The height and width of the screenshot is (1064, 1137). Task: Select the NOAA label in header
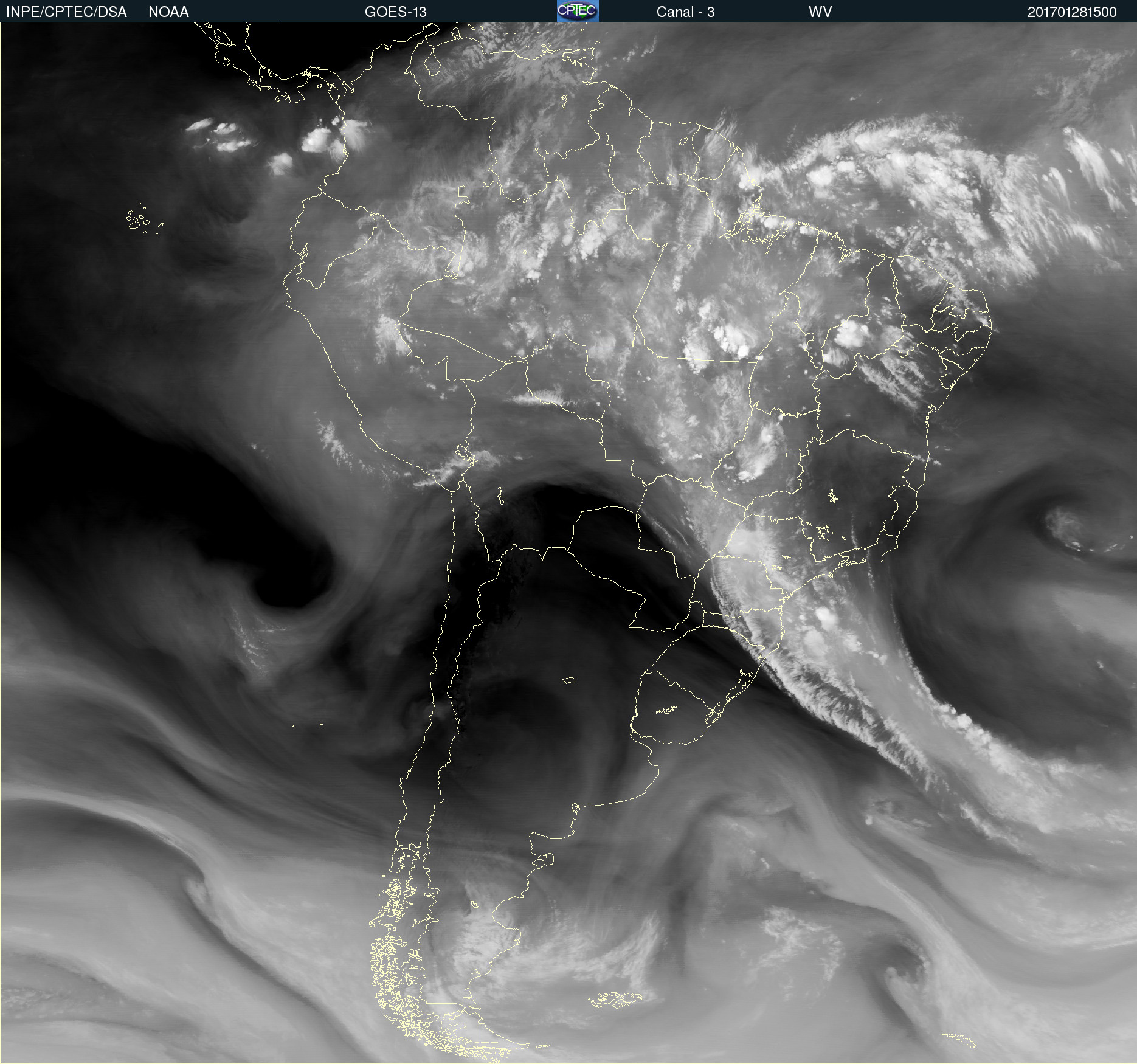(x=168, y=12)
